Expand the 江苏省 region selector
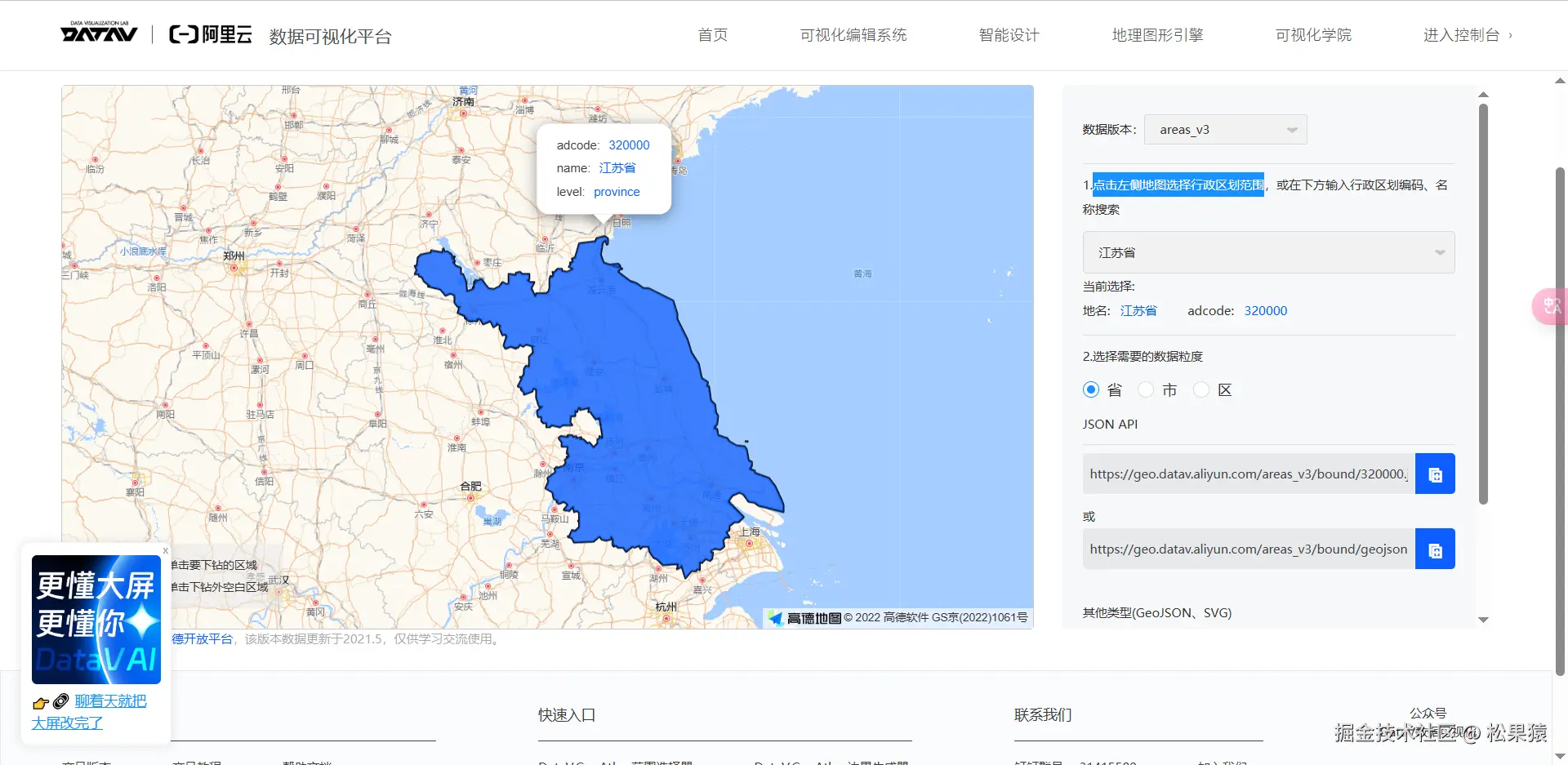The height and width of the screenshot is (765, 1568). click(x=1269, y=252)
